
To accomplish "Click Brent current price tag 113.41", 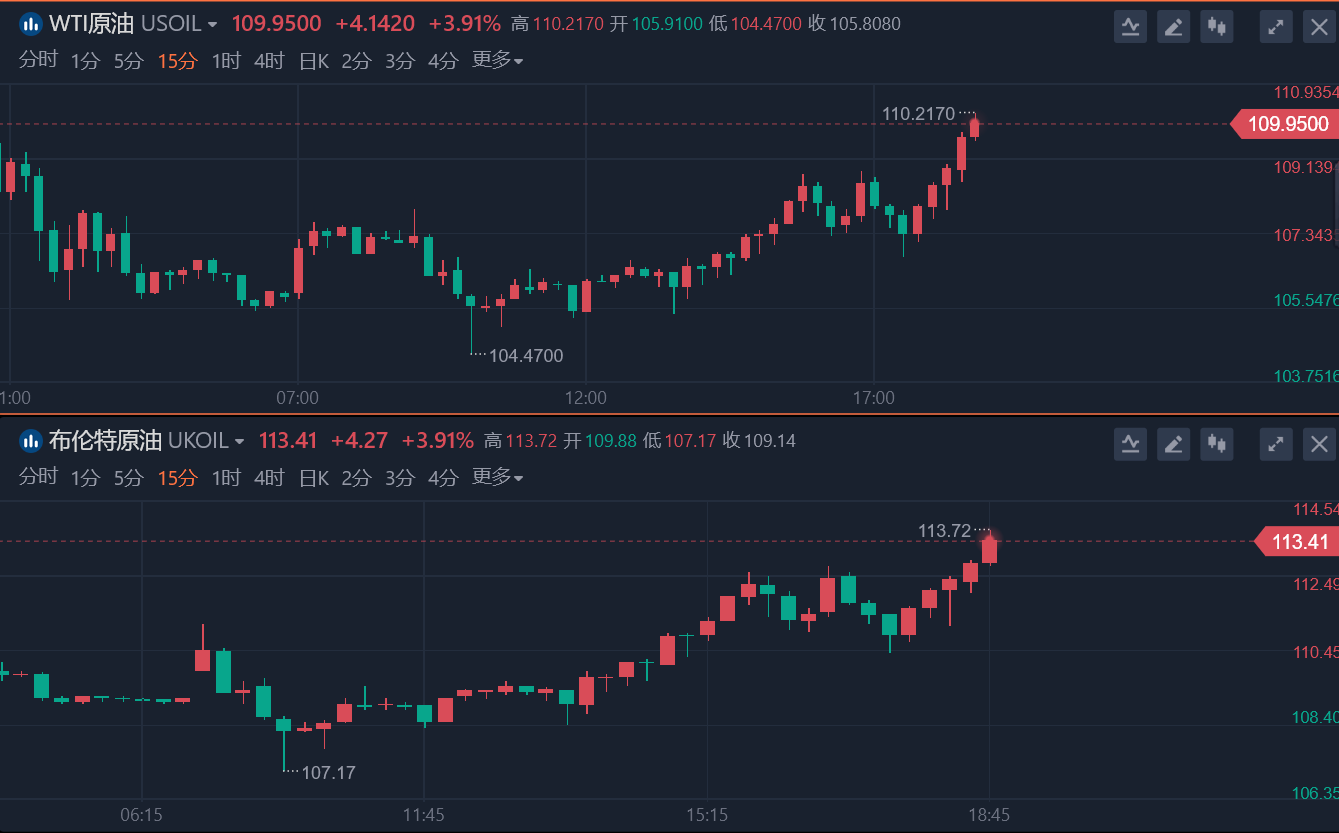I will click(x=1296, y=542).
